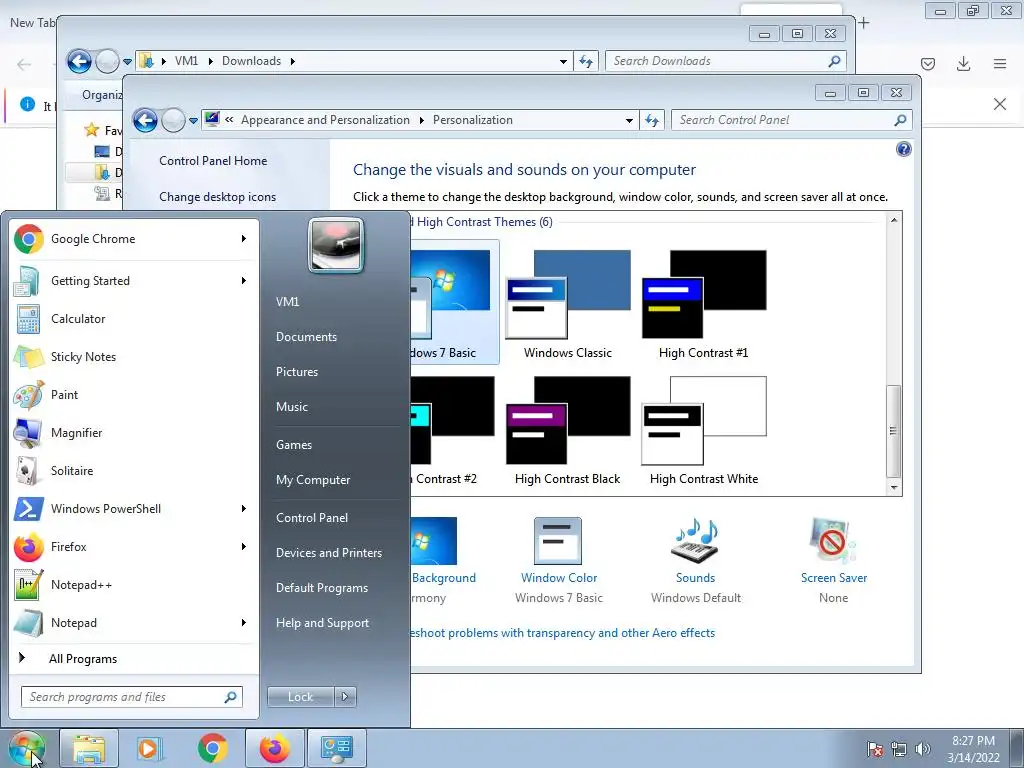Click the Personalization help question-mark icon
This screenshot has width=1024, height=768.
coord(903,150)
